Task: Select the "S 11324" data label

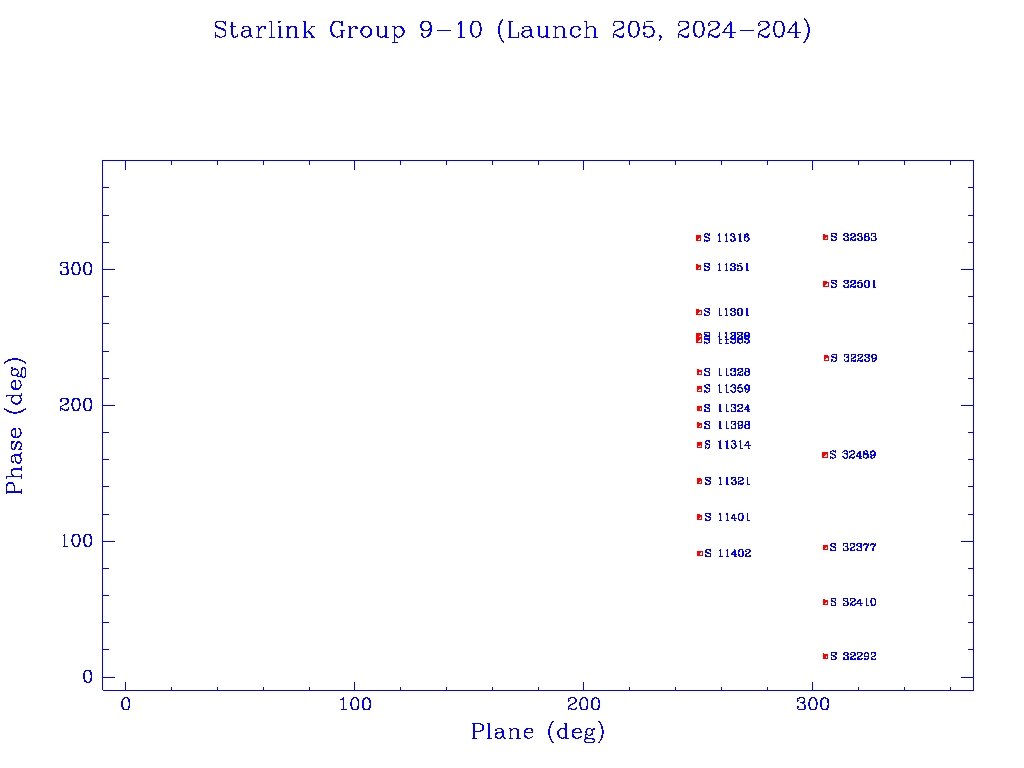Action: [x=728, y=408]
